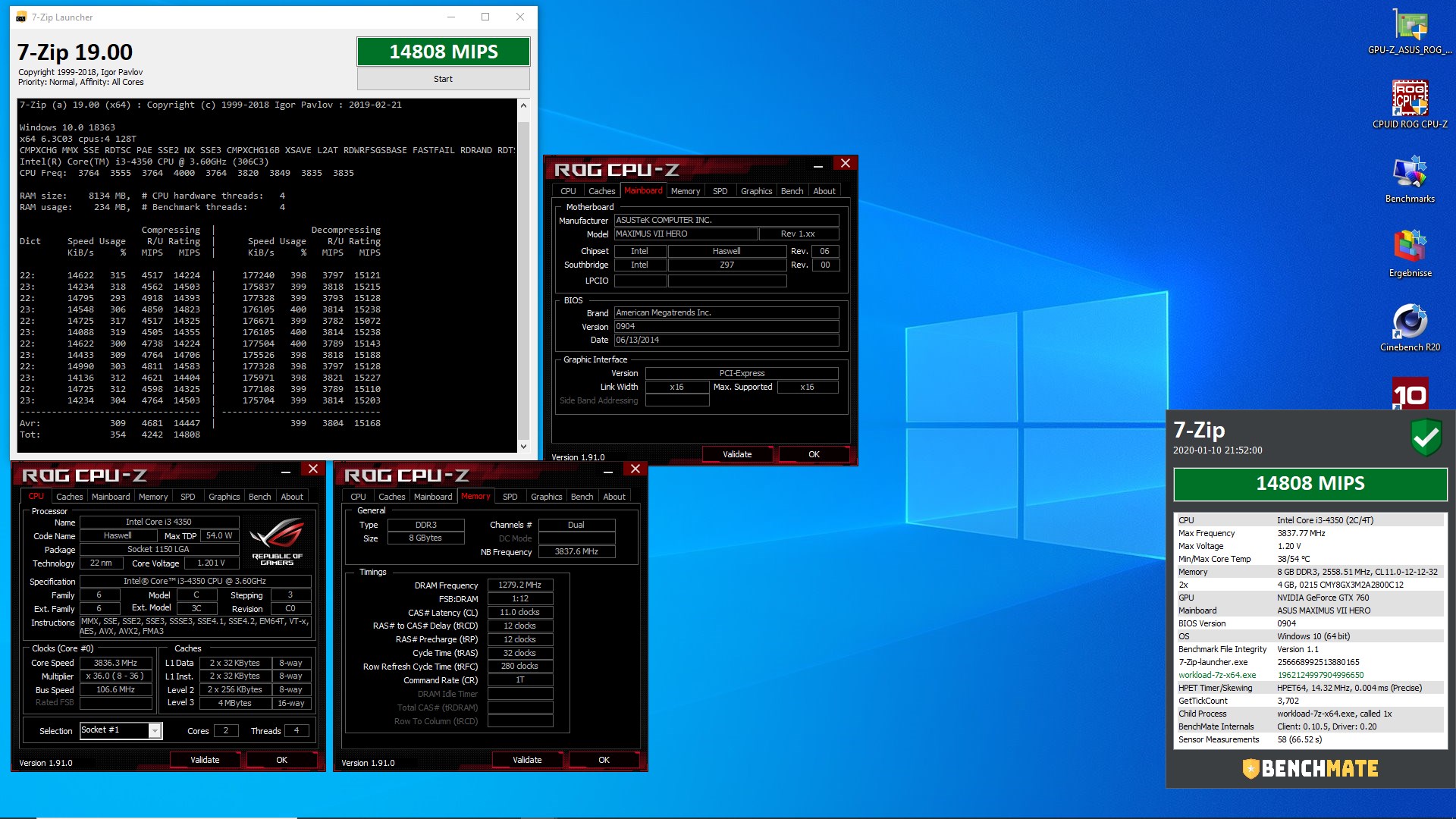The width and height of the screenshot is (1456, 819).
Task: Open GPU-Z ASUS ROG desktop icon
Action: tap(1410, 32)
